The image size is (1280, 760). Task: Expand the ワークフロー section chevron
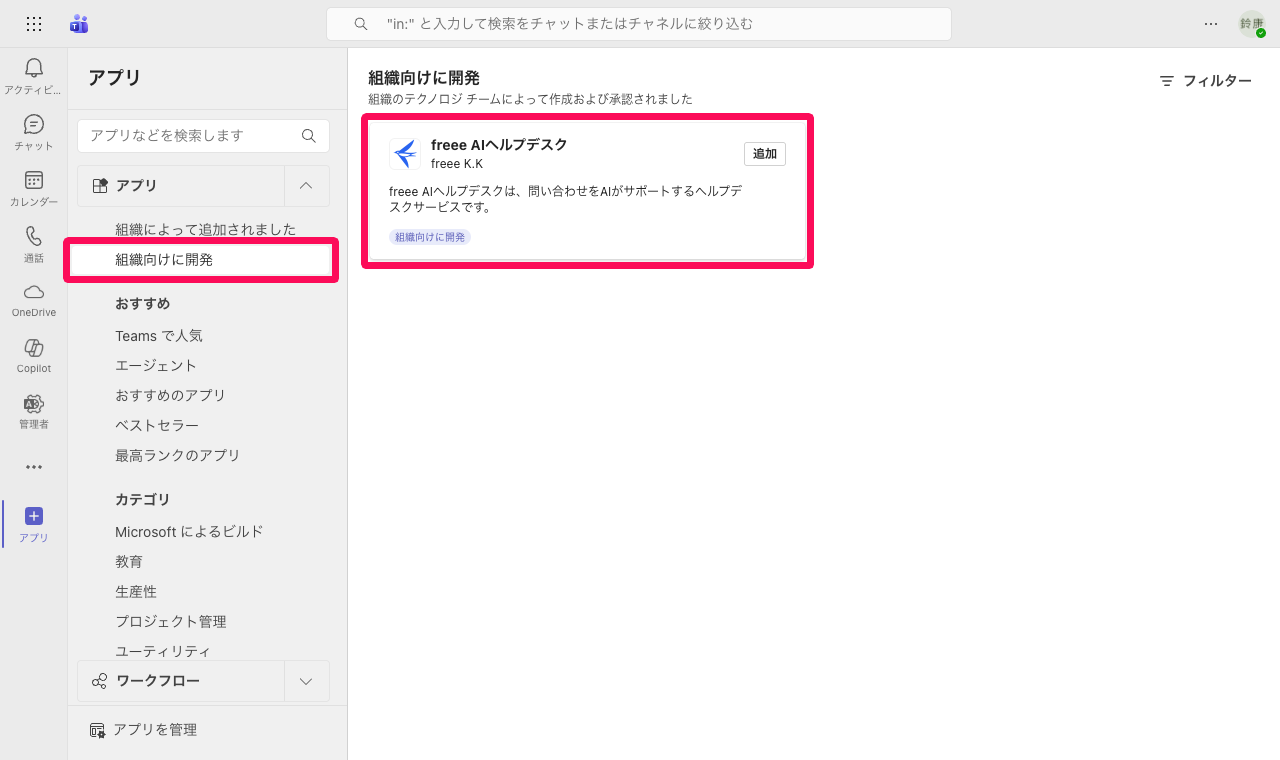[x=307, y=681]
